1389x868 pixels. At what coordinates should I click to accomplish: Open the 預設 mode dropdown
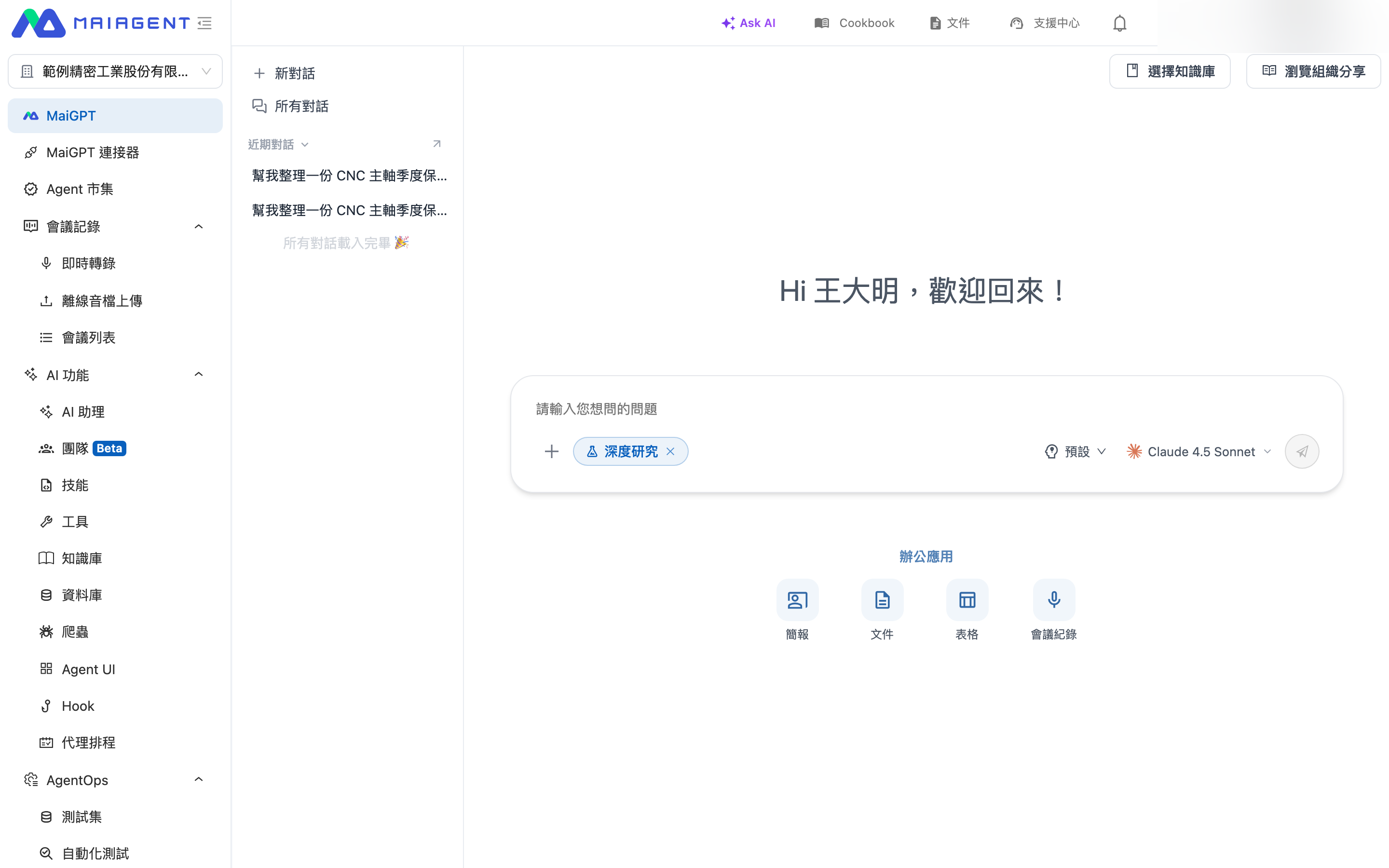coord(1075,451)
